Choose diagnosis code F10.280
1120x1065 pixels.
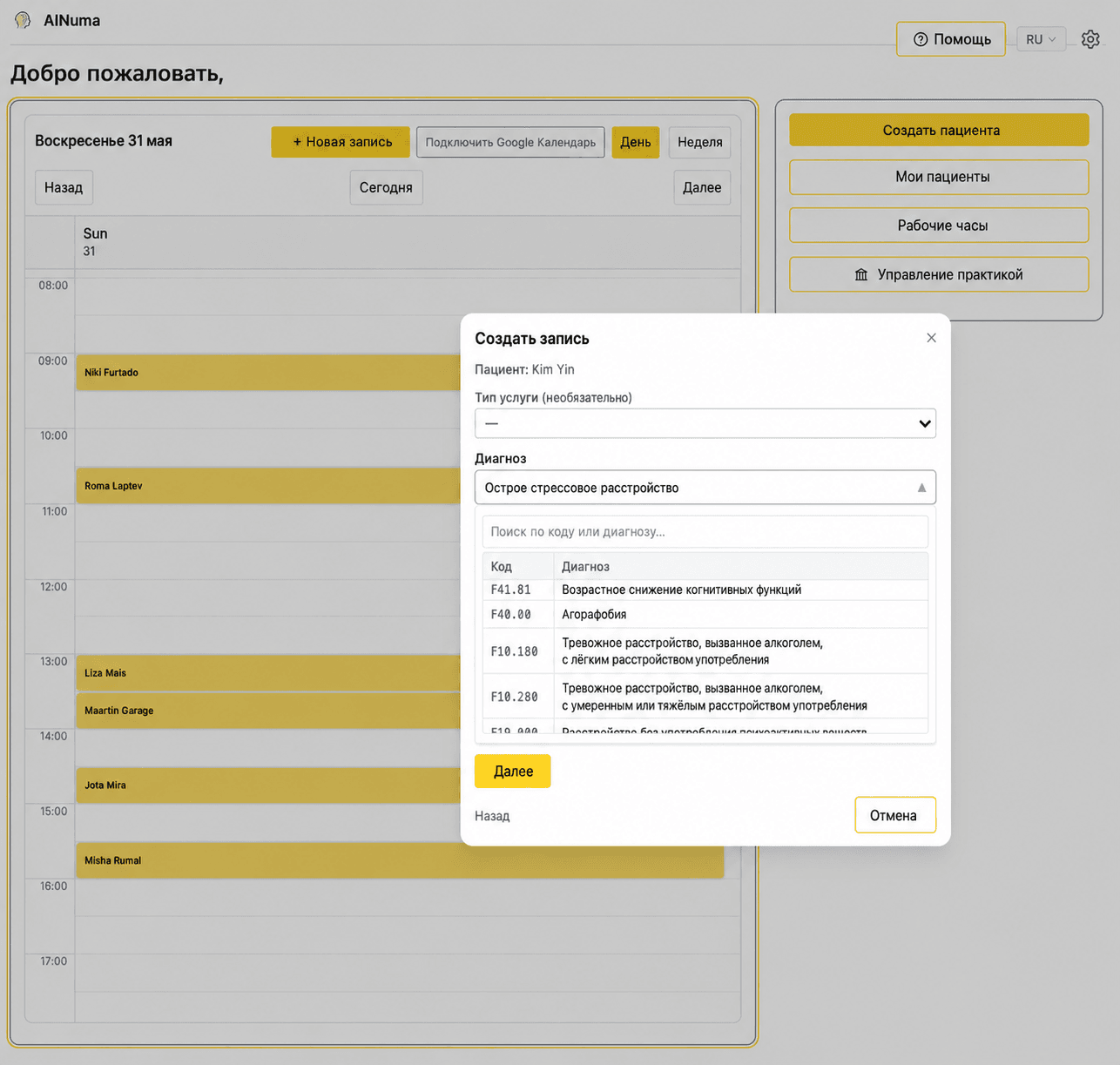(x=705, y=697)
